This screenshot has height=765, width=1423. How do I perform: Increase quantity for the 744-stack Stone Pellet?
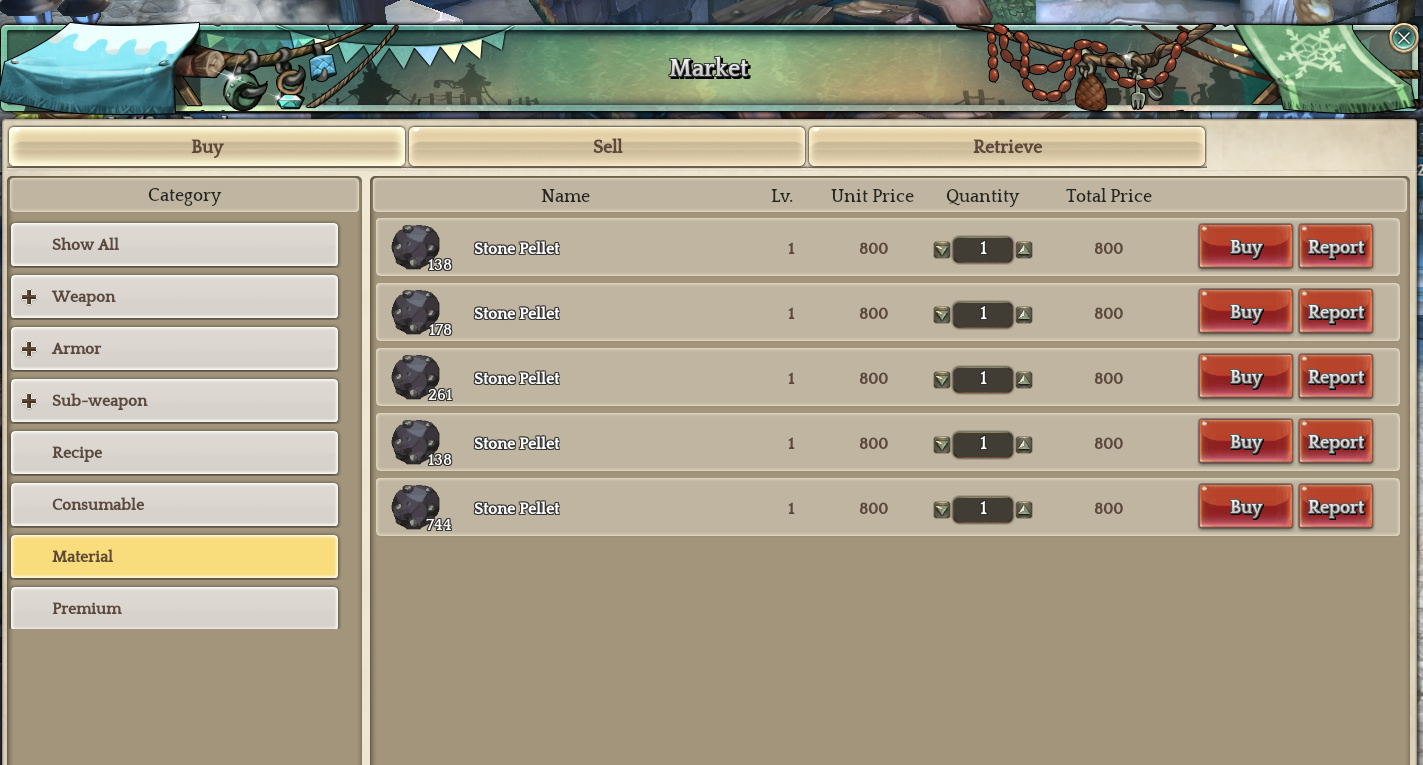pyautogui.click(x=1024, y=510)
